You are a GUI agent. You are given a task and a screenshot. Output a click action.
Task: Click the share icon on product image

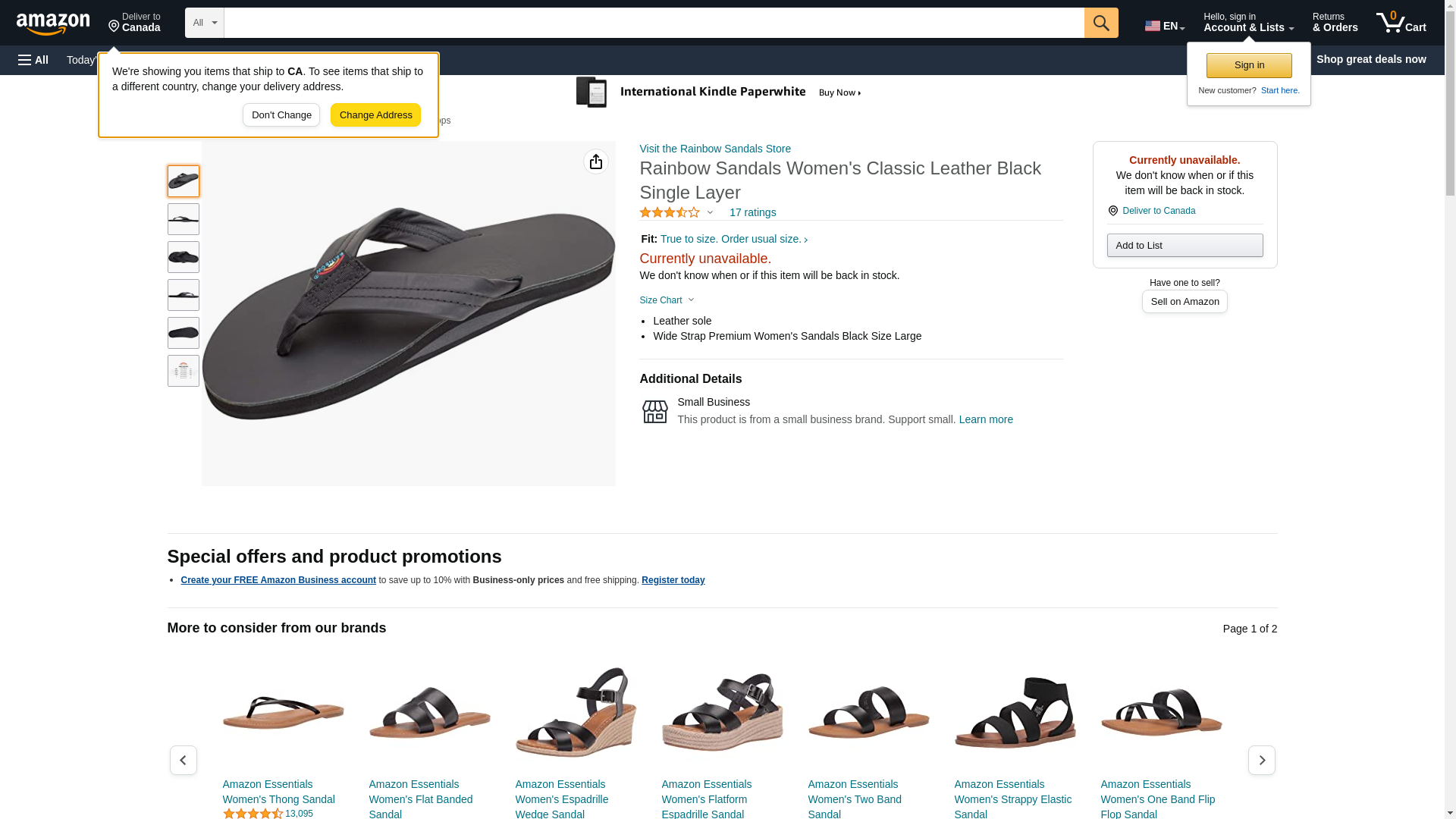(596, 162)
